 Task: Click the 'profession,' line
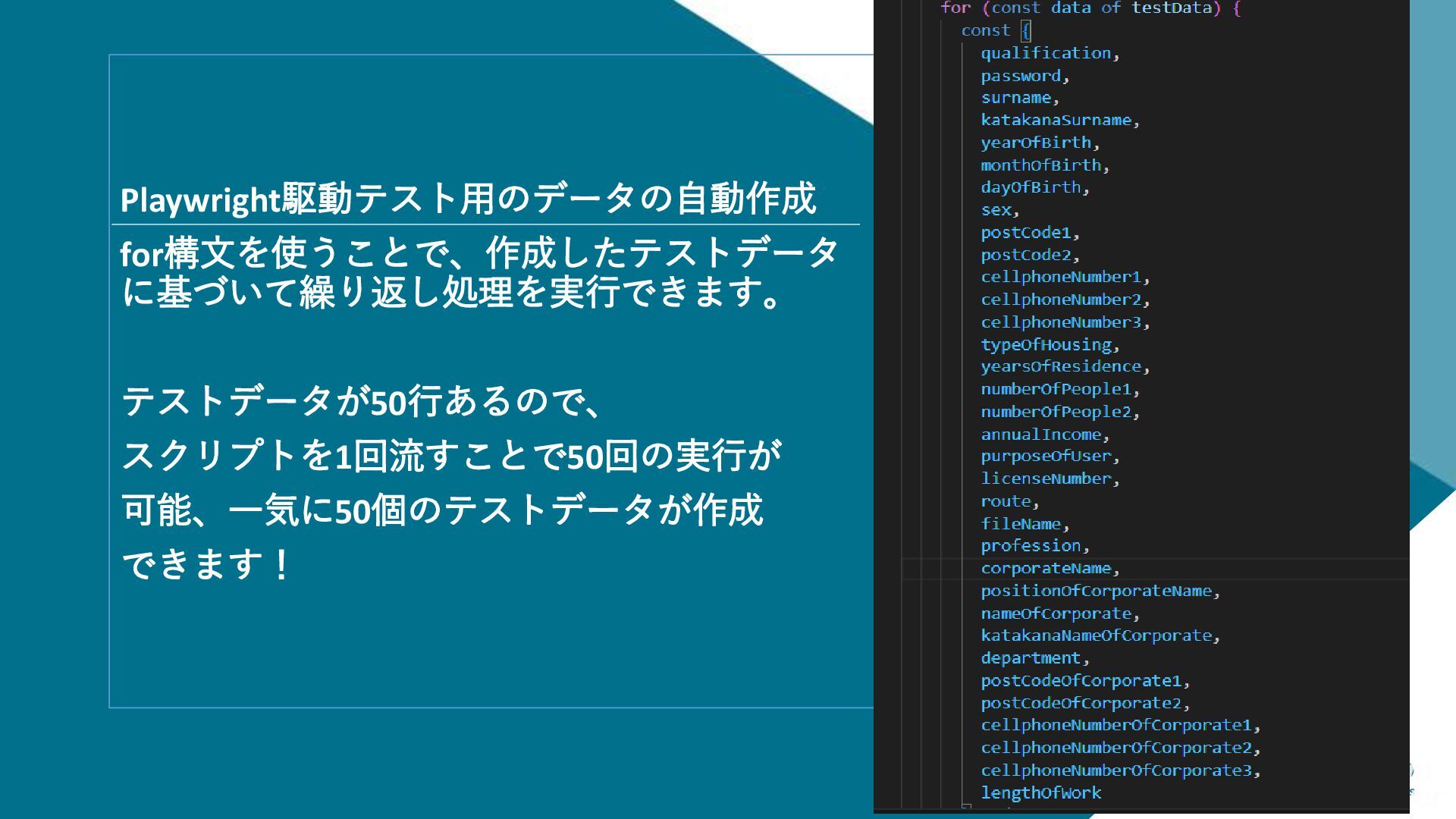[x=1035, y=546]
